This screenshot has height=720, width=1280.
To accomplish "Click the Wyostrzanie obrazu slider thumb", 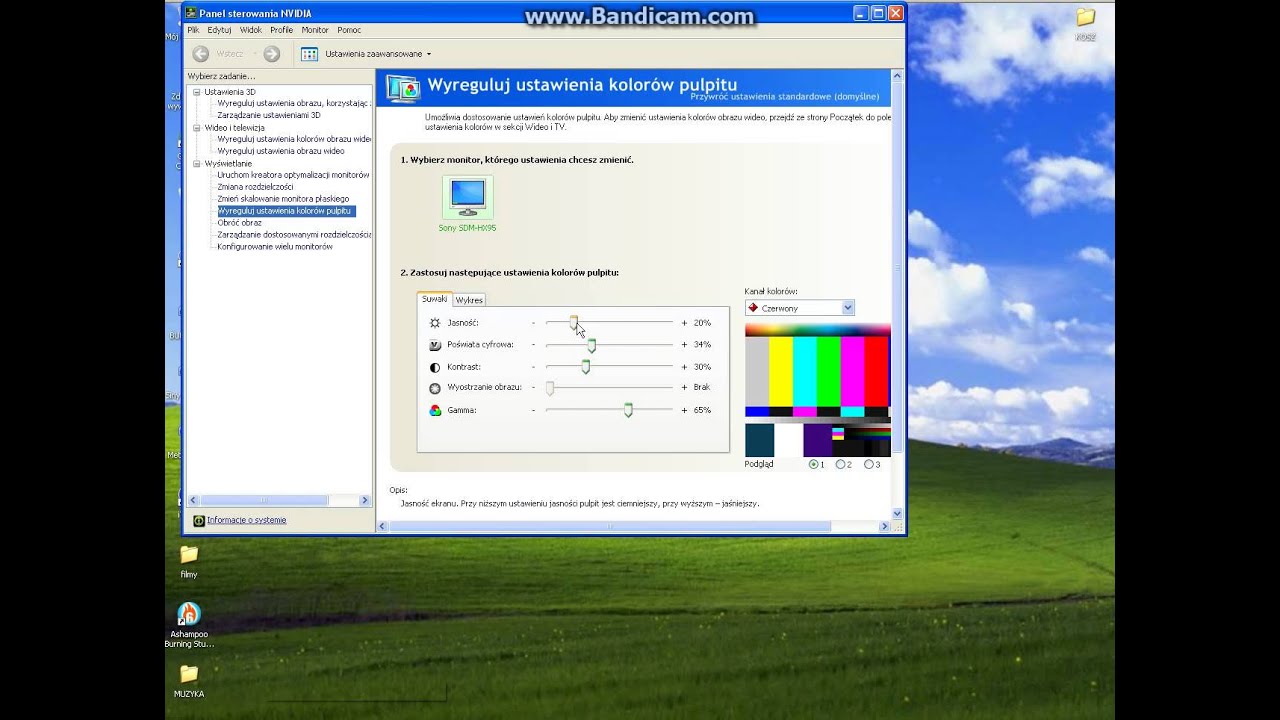I will [549, 388].
